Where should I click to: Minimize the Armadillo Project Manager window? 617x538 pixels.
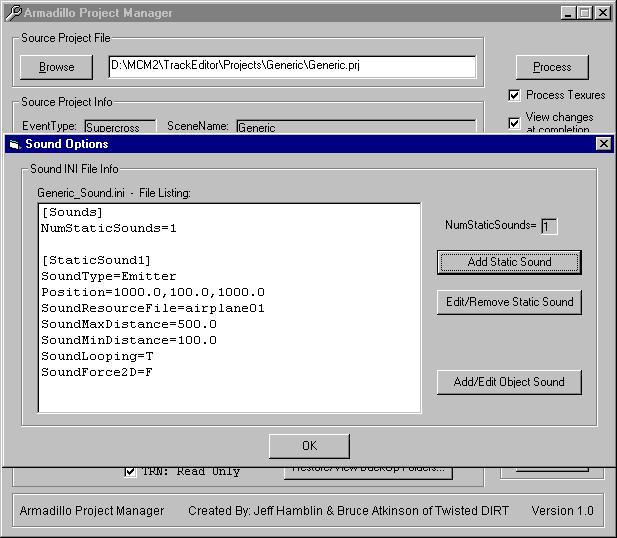pos(567,13)
